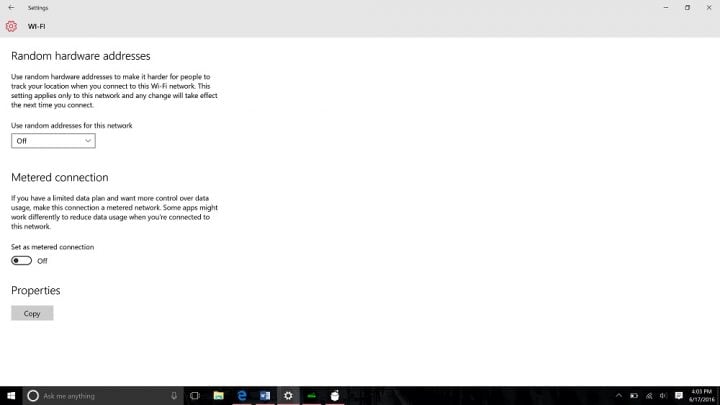Image resolution: width=720 pixels, height=405 pixels.
Task: Click the red Settings gear home icon
Action: 11,26
